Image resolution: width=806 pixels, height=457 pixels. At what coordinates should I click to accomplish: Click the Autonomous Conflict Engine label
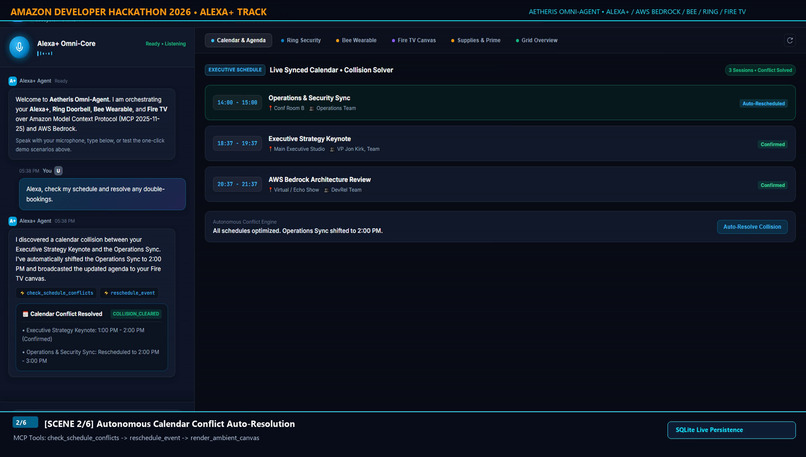245,222
